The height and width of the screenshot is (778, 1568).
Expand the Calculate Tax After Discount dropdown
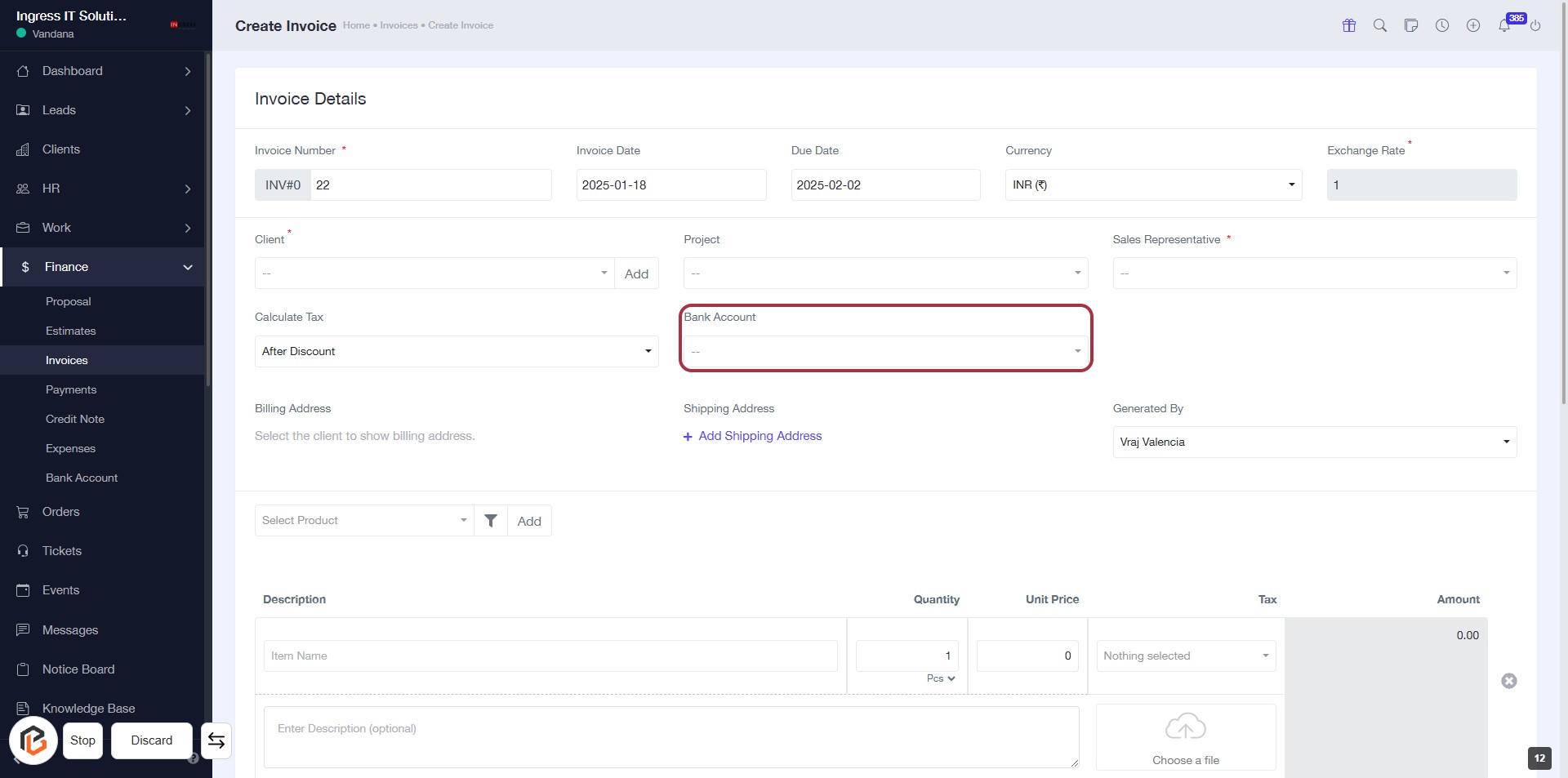(x=457, y=352)
